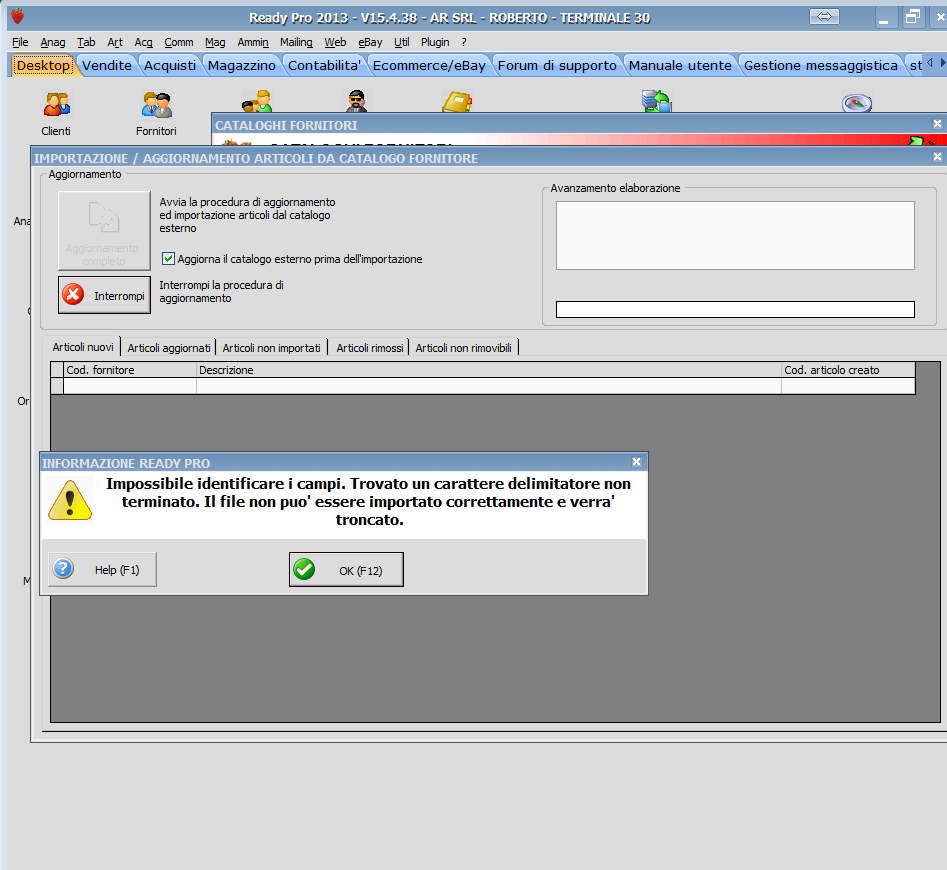Switch to the Ecommerce/eBay tab
947x870 pixels.
pyautogui.click(x=429, y=65)
